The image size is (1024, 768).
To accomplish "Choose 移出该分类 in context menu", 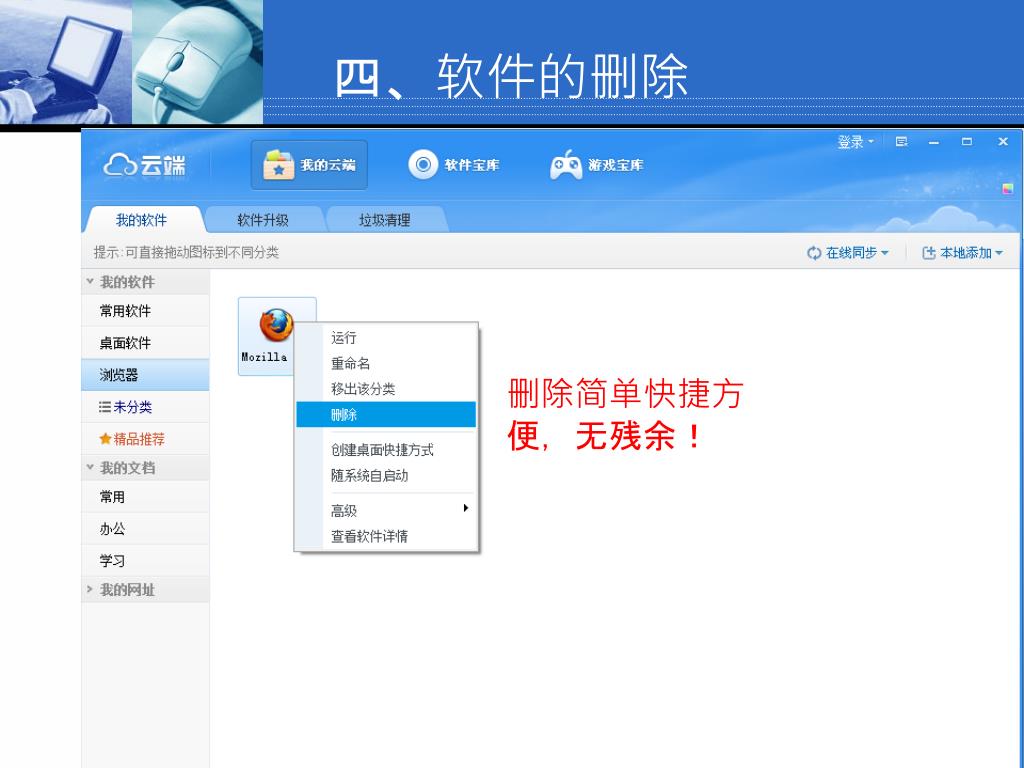I will 386,389.
